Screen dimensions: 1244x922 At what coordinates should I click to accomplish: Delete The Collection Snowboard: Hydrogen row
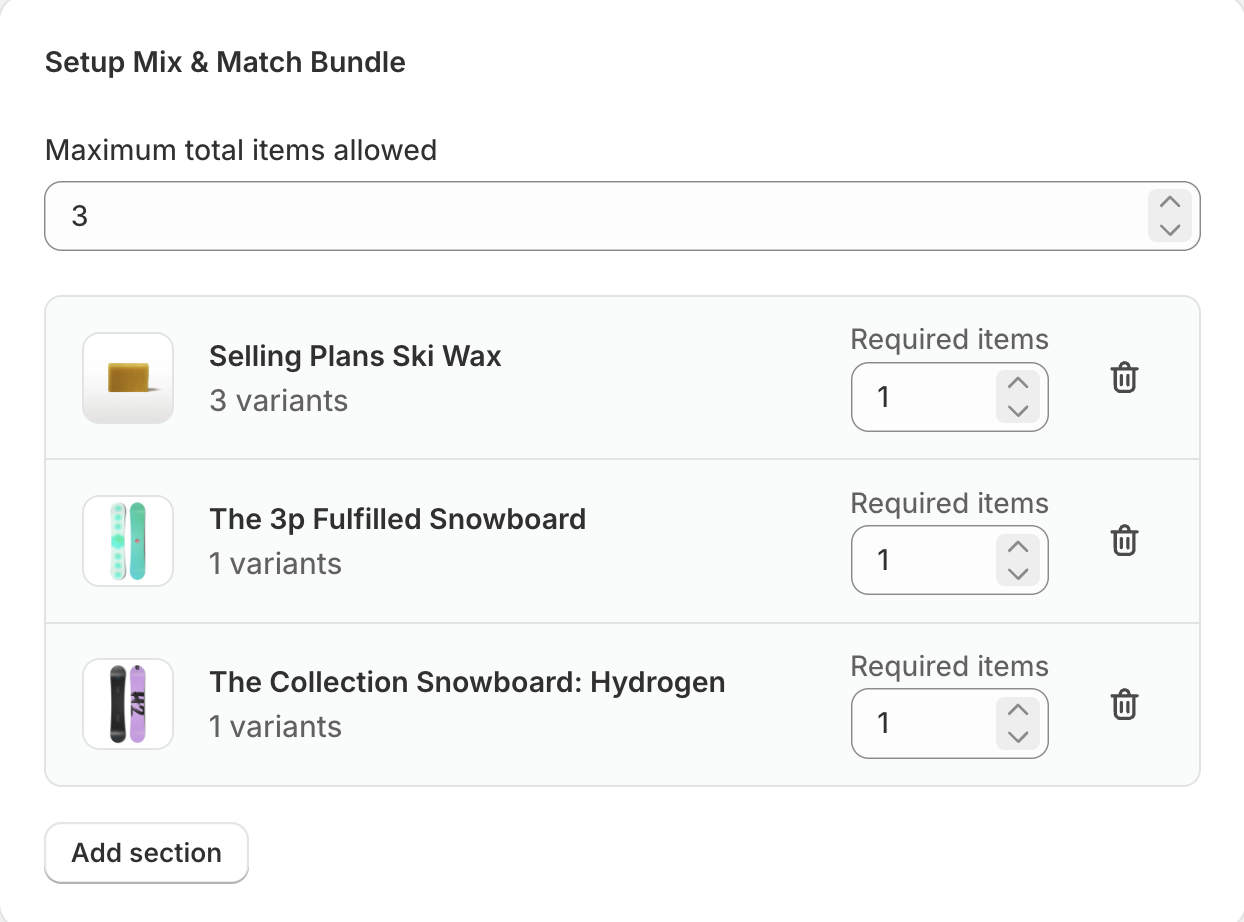[1125, 704]
